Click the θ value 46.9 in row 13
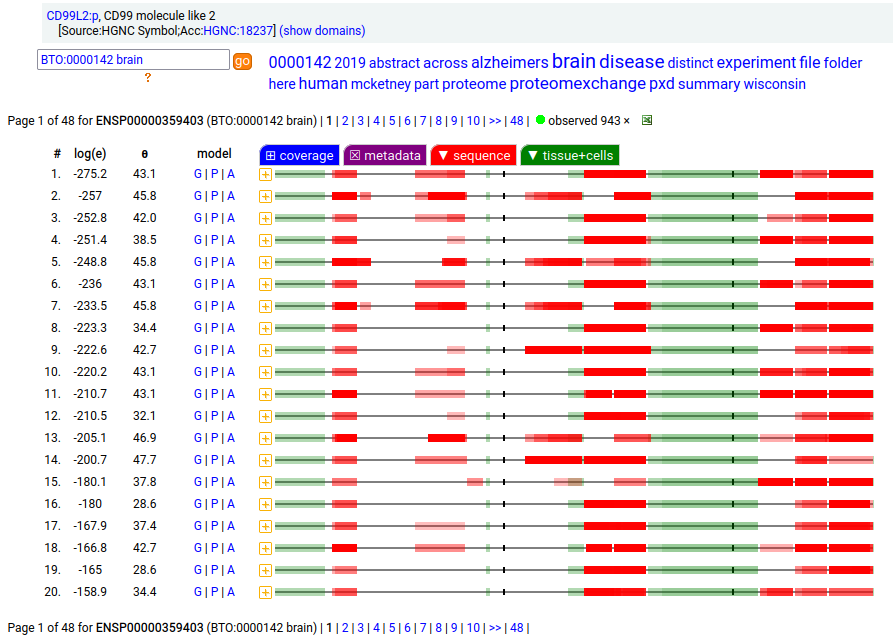 [145, 438]
